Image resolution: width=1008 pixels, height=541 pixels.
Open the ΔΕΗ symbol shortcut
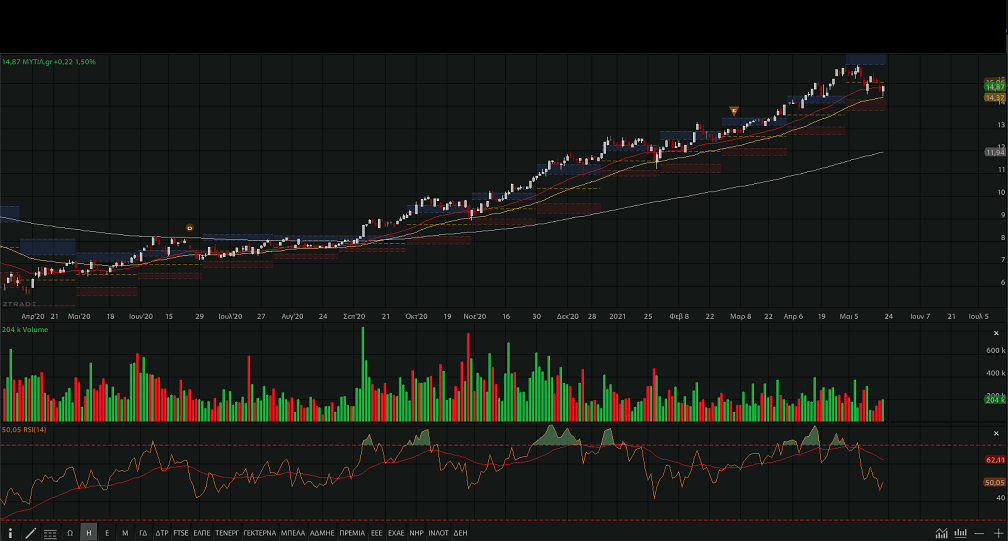pyautogui.click(x=460, y=533)
